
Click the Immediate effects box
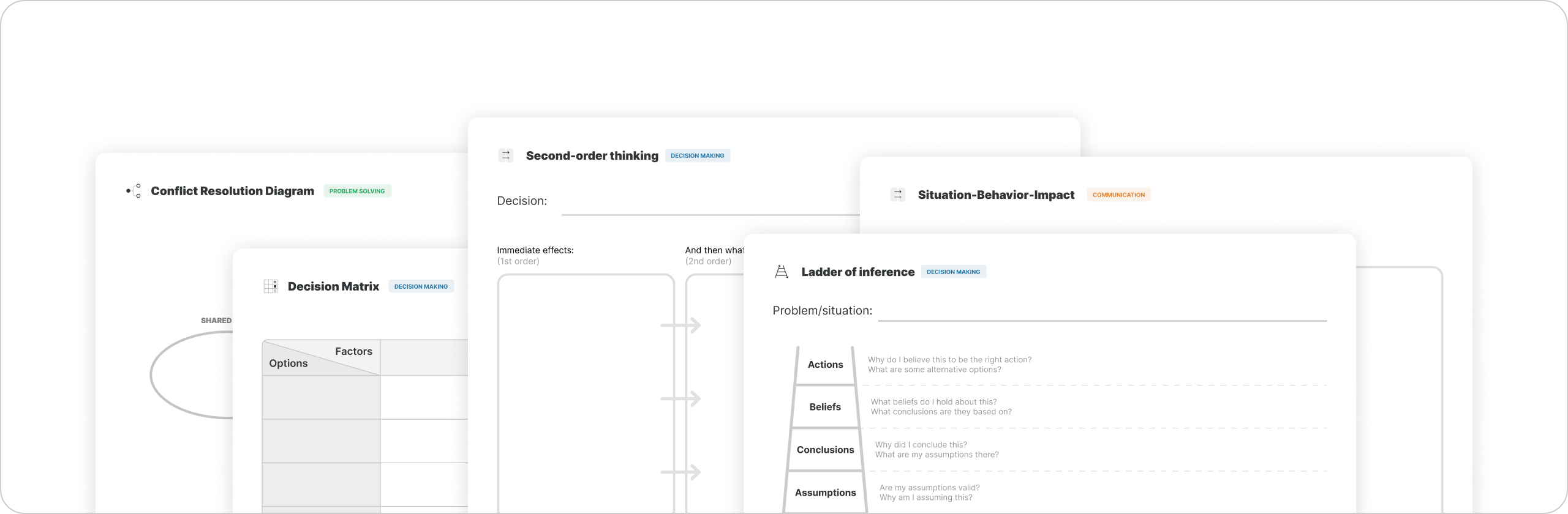586,393
